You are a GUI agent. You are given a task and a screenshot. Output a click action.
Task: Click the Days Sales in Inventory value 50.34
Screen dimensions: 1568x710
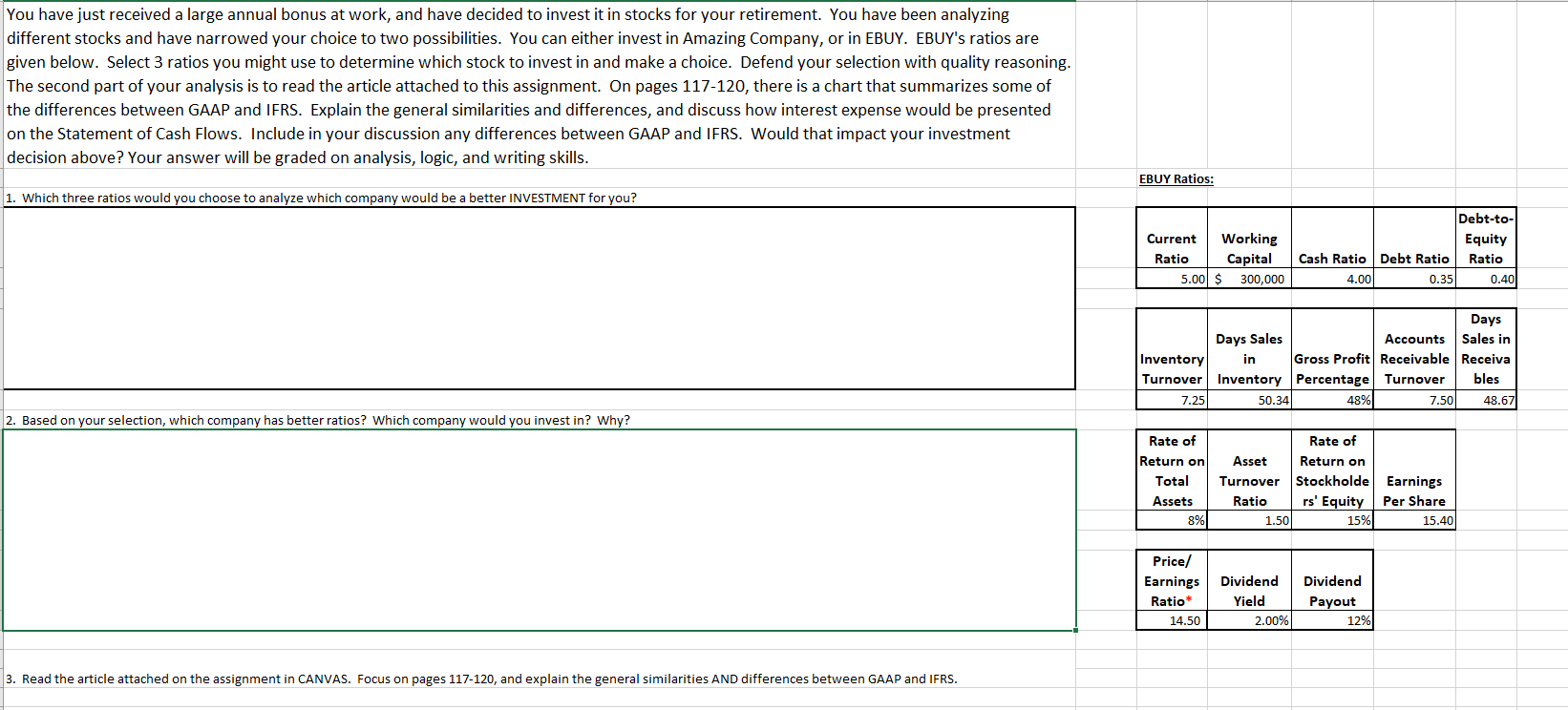(x=1249, y=400)
